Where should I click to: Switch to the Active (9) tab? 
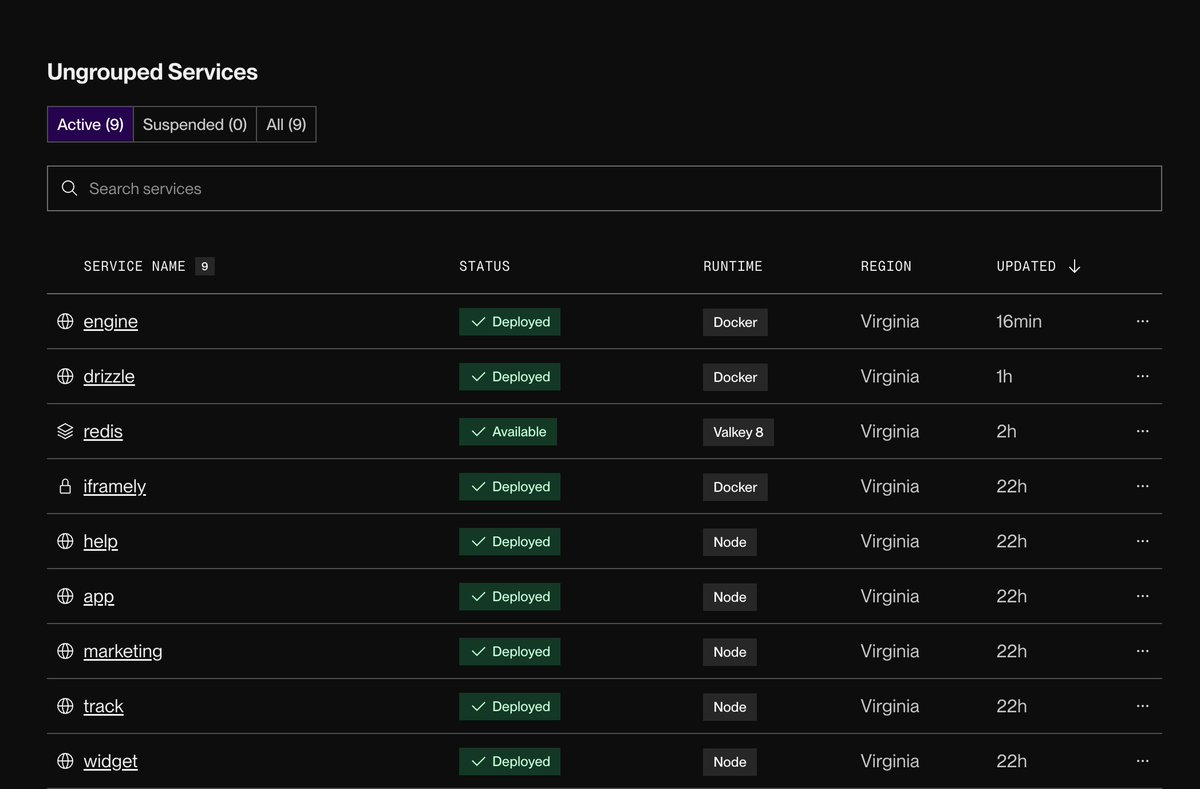(x=90, y=125)
